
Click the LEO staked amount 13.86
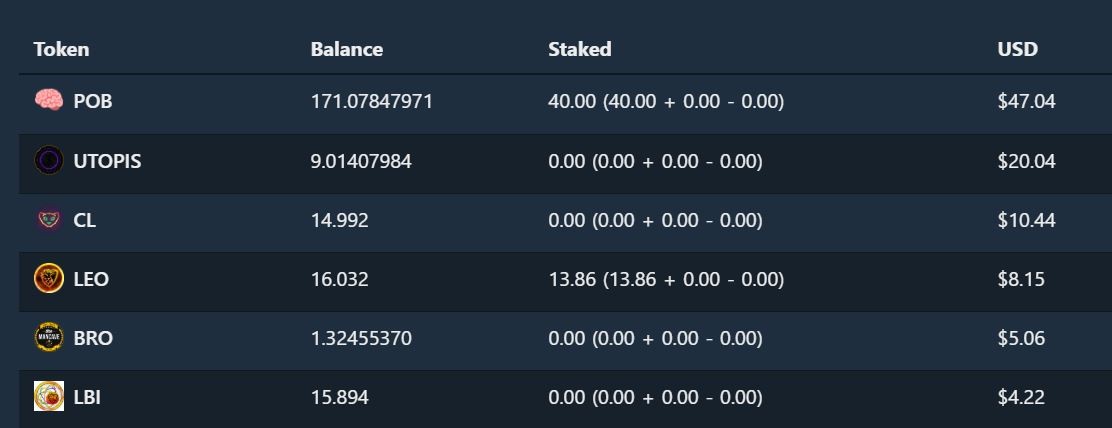pos(572,279)
